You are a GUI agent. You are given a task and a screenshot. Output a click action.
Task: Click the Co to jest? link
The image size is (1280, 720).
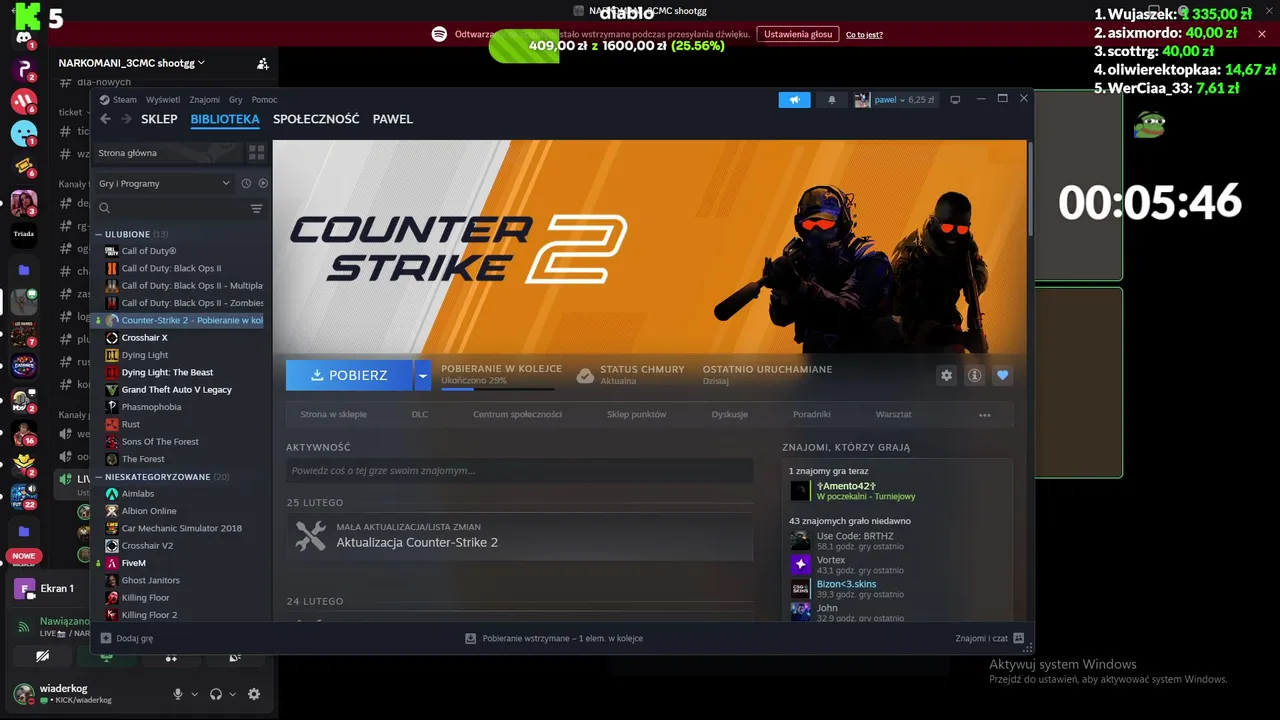[x=864, y=35]
